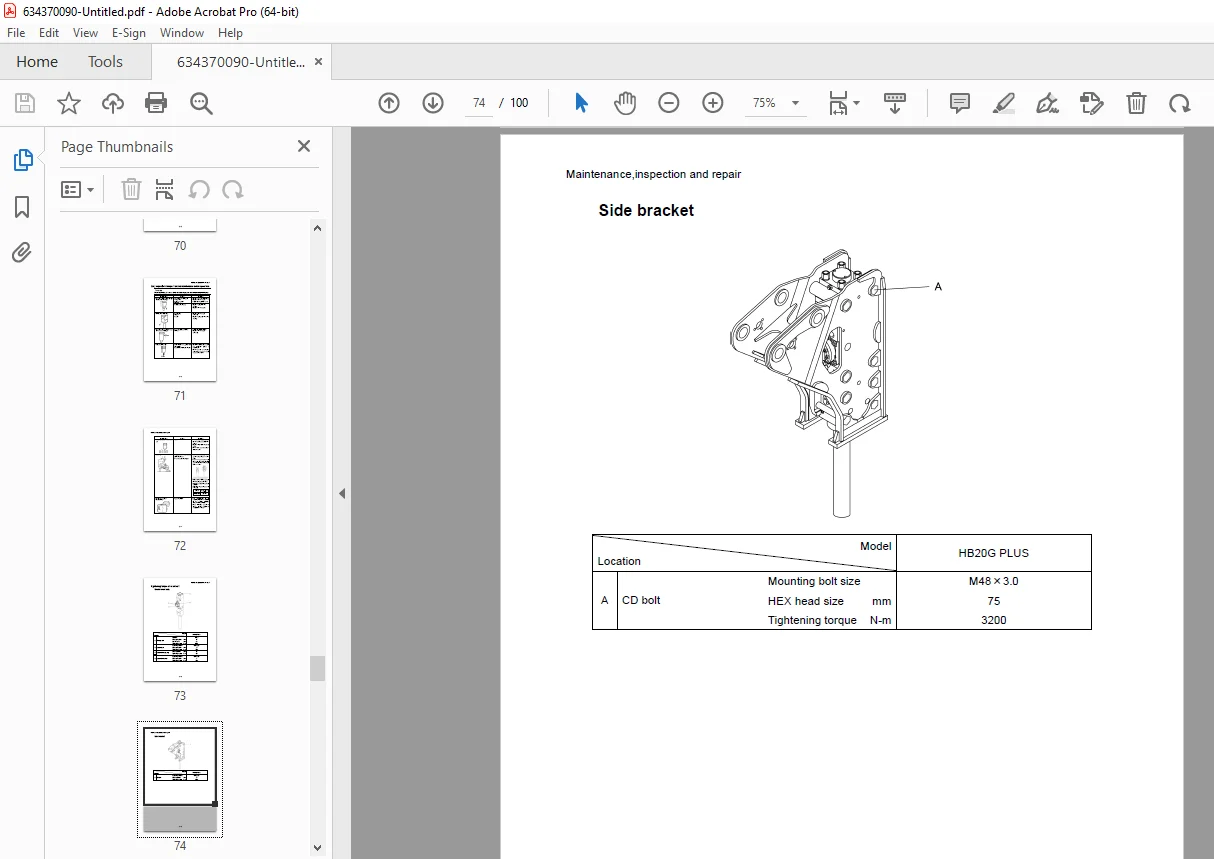This screenshot has width=1214, height=859.
Task: Go to next page with down arrow
Action: [x=433, y=103]
